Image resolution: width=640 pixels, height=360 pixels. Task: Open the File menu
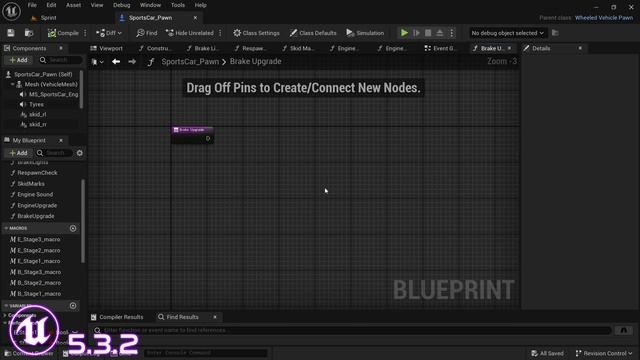click(x=32, y=5)
